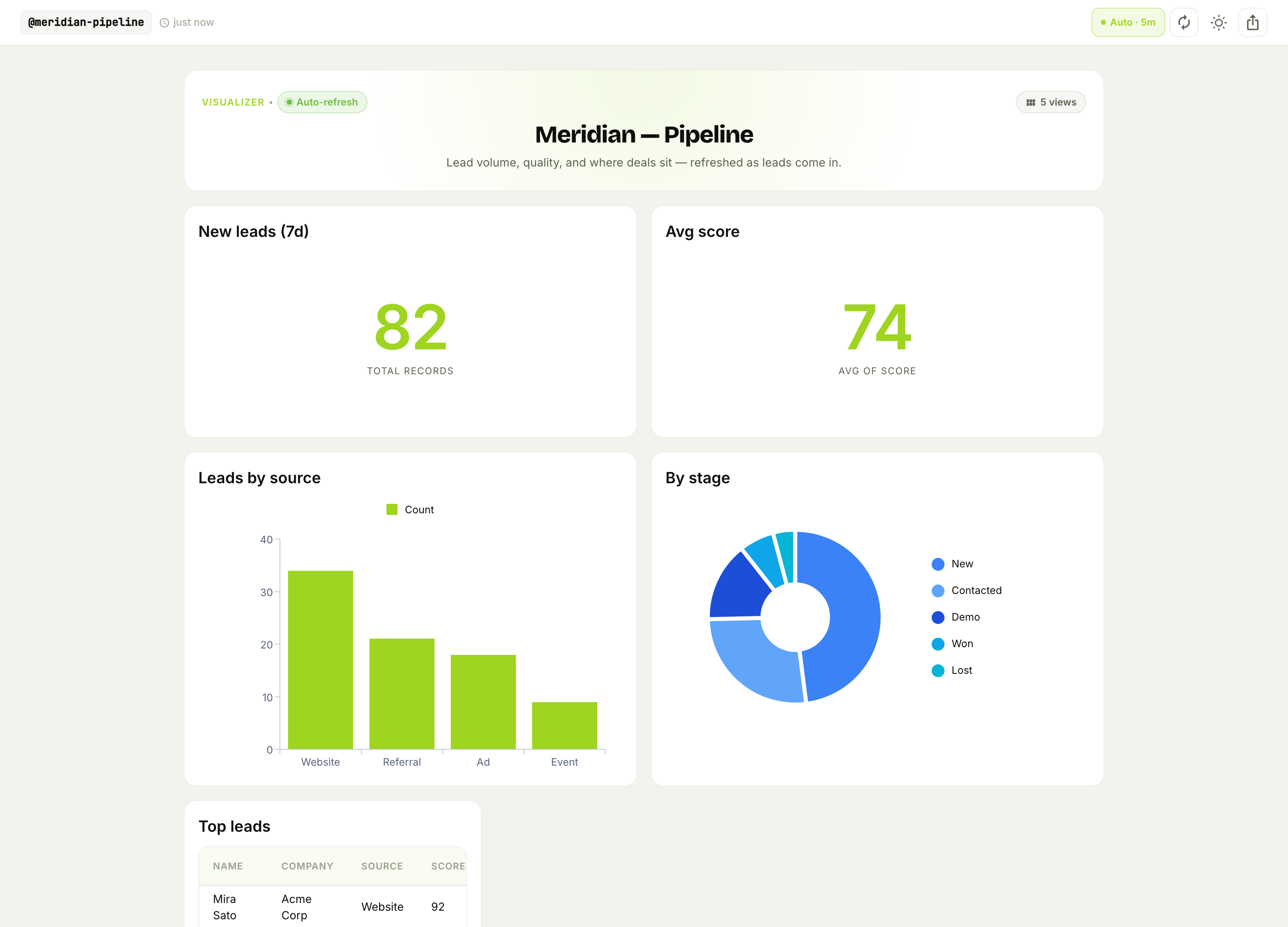Click the 'Top leads' table title
1288x927 pixels.
[x=234, y=827]
